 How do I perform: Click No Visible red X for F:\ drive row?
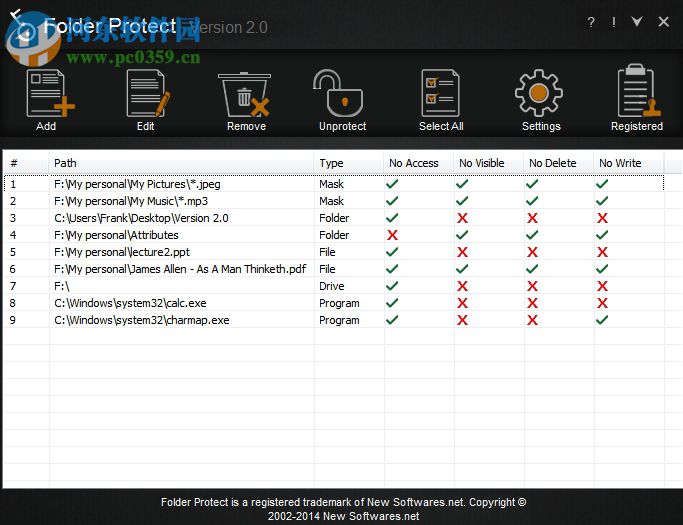tap(462, 286)
